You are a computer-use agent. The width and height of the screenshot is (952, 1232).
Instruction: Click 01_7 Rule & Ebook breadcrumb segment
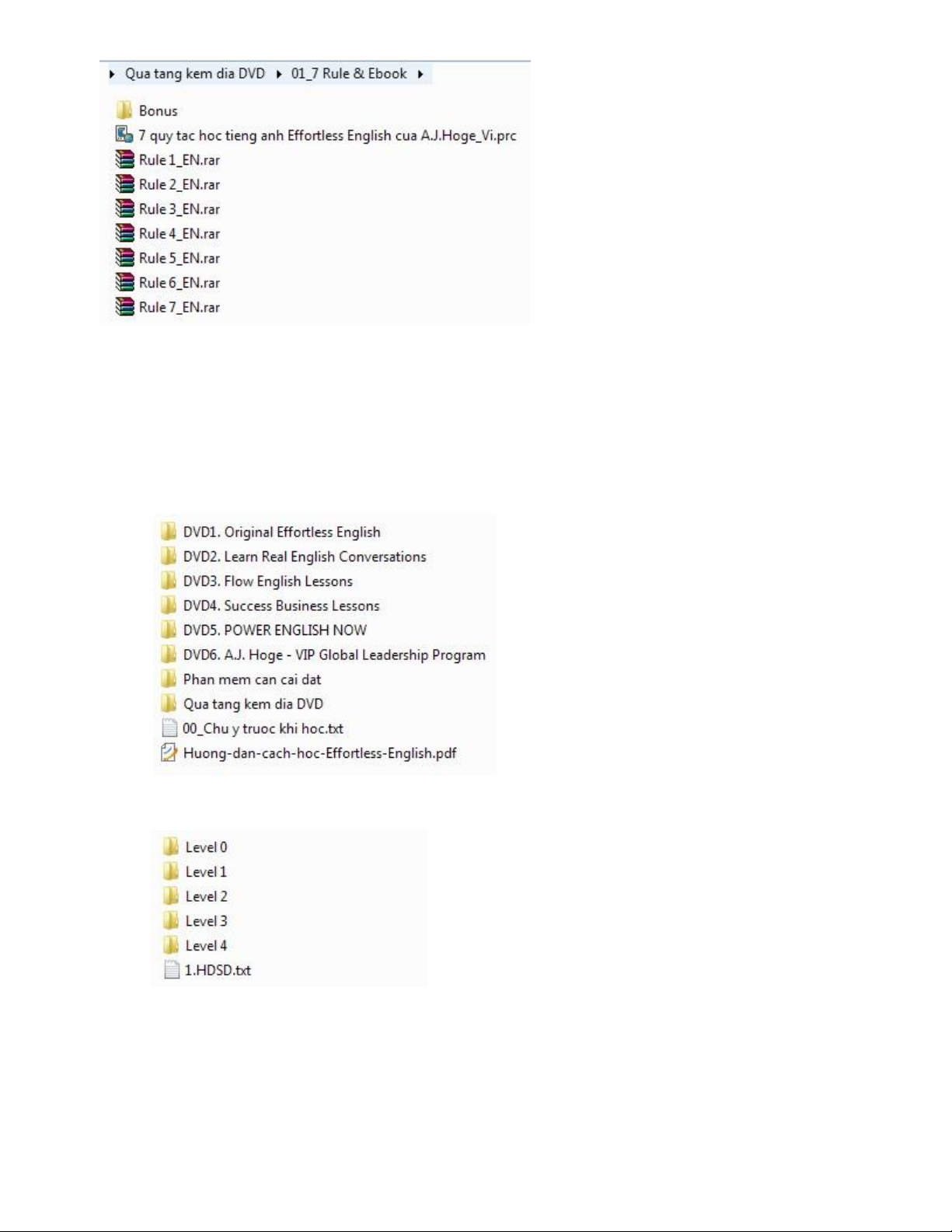coord(349,74)
